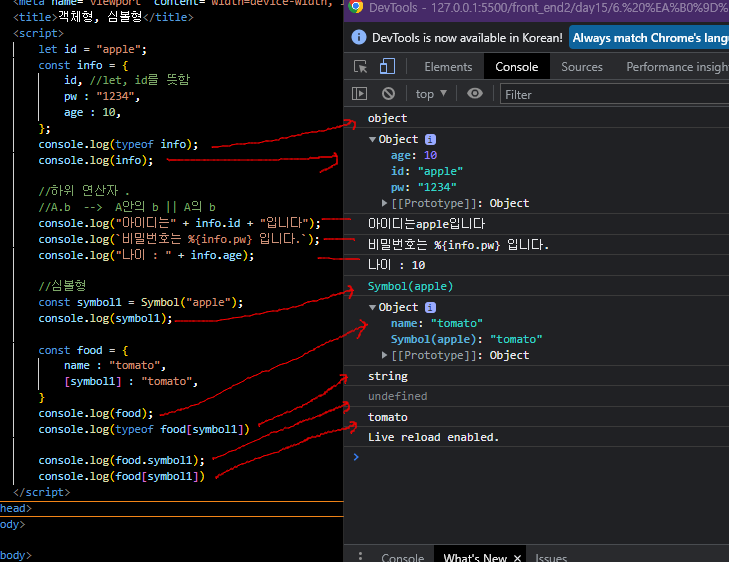This screenshot has height=562, width=729.
Task: Click the info badge next to first Object
Action: coord(431,139)
